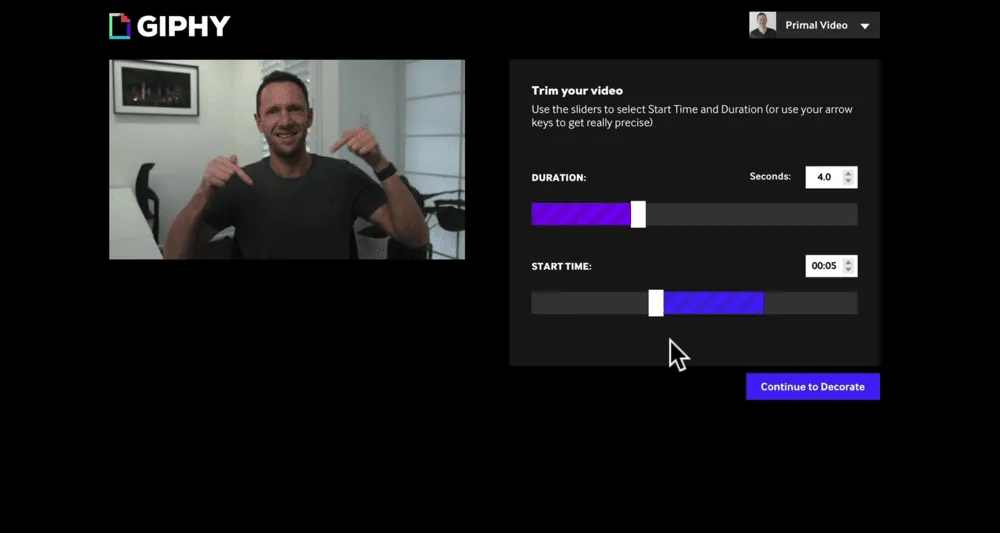Screen dimensions: 1000x533
Task: Click the video preview of the man
Action: [287, 159]
